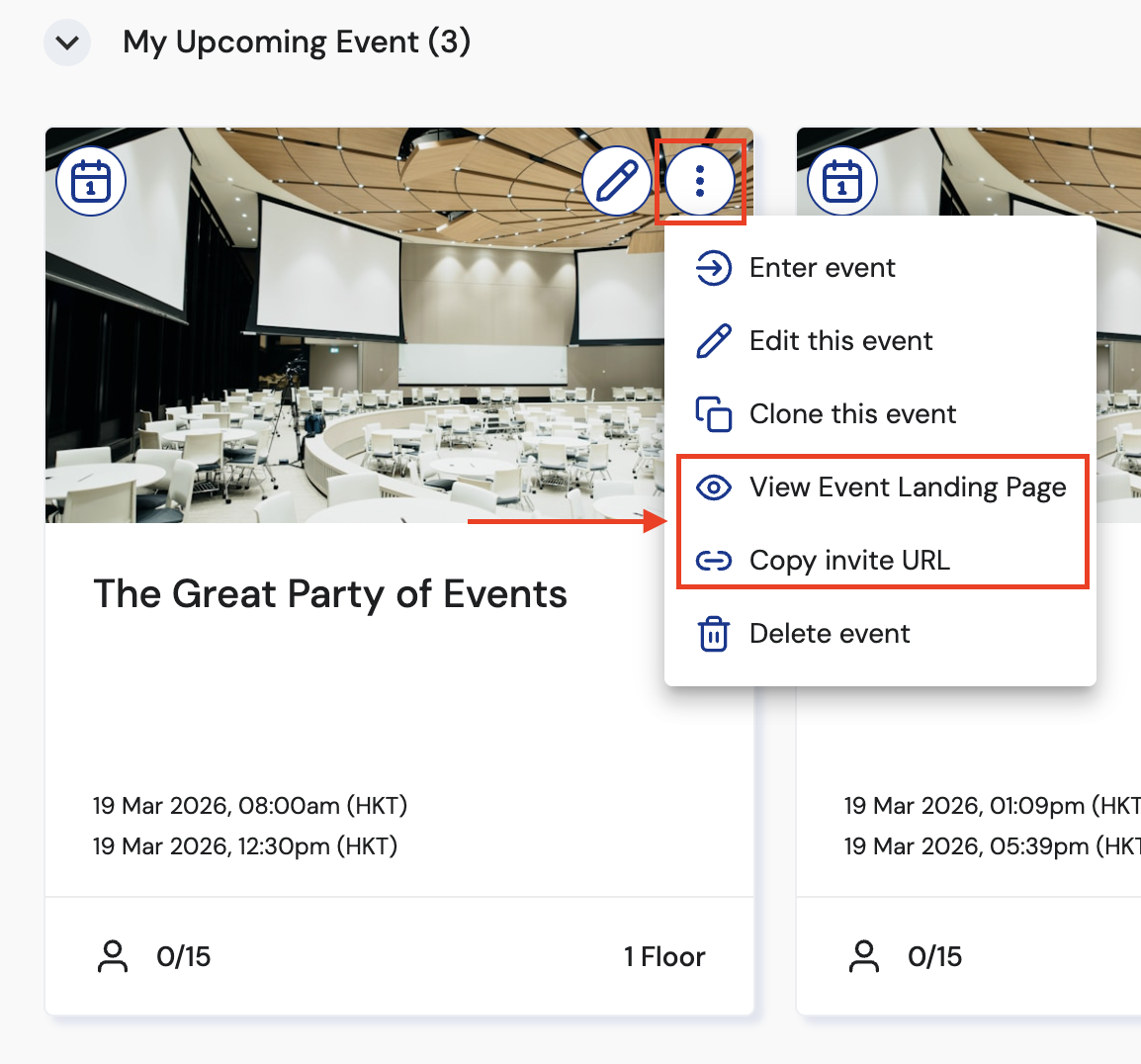The width and height of the screenshot is (1141, 1064).
Task: Select Enter event from the menu
Action: (822, 268)
